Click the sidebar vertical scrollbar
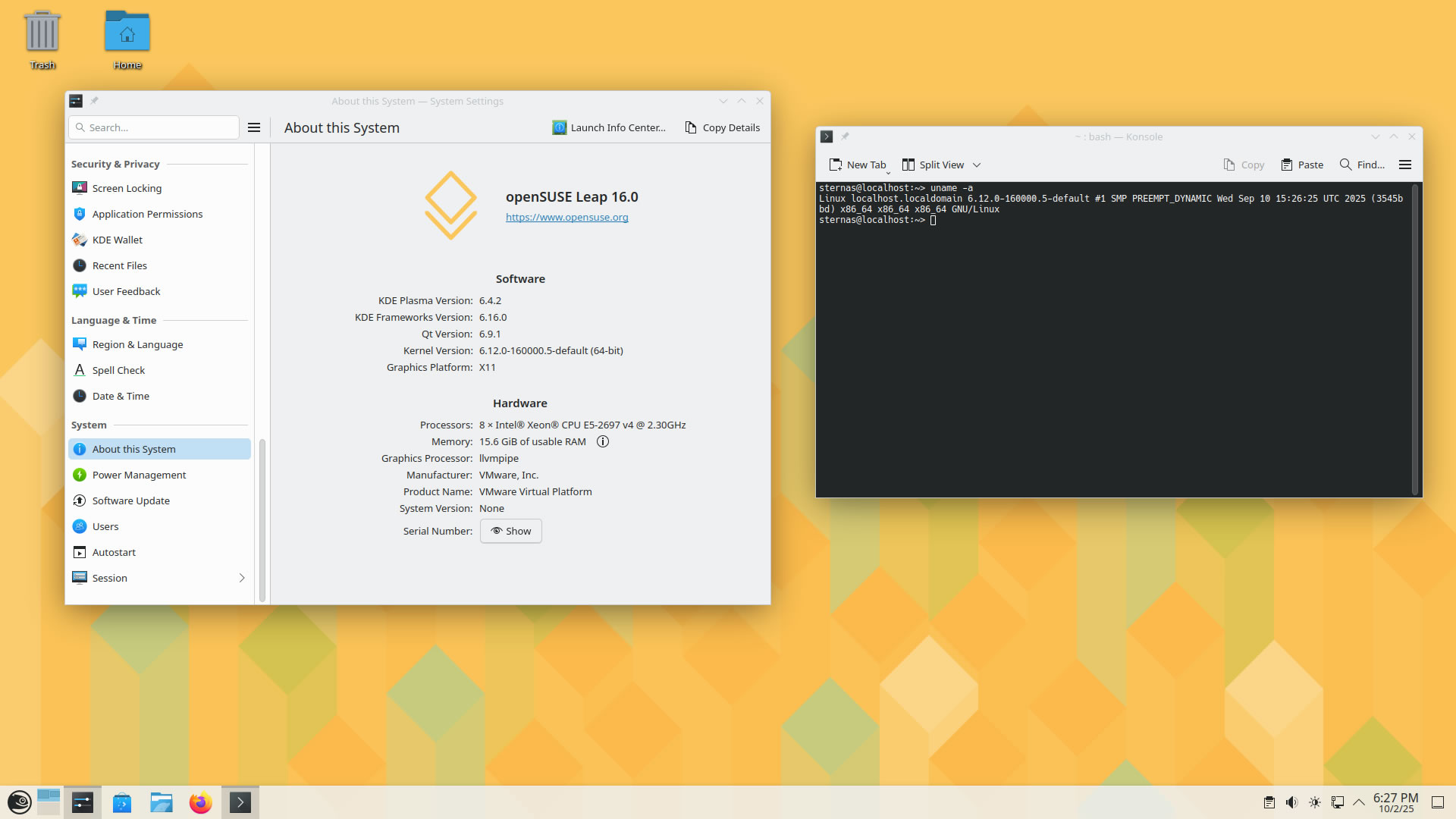 (x=262, y=519)
